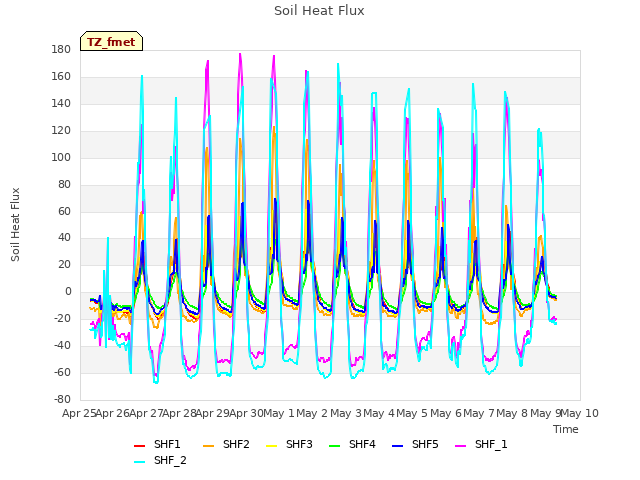This screenshot has width=640, height=480.
Task: Click the 140 y-axis tick label
Action: pyautogui.click(x=61, y=103)
